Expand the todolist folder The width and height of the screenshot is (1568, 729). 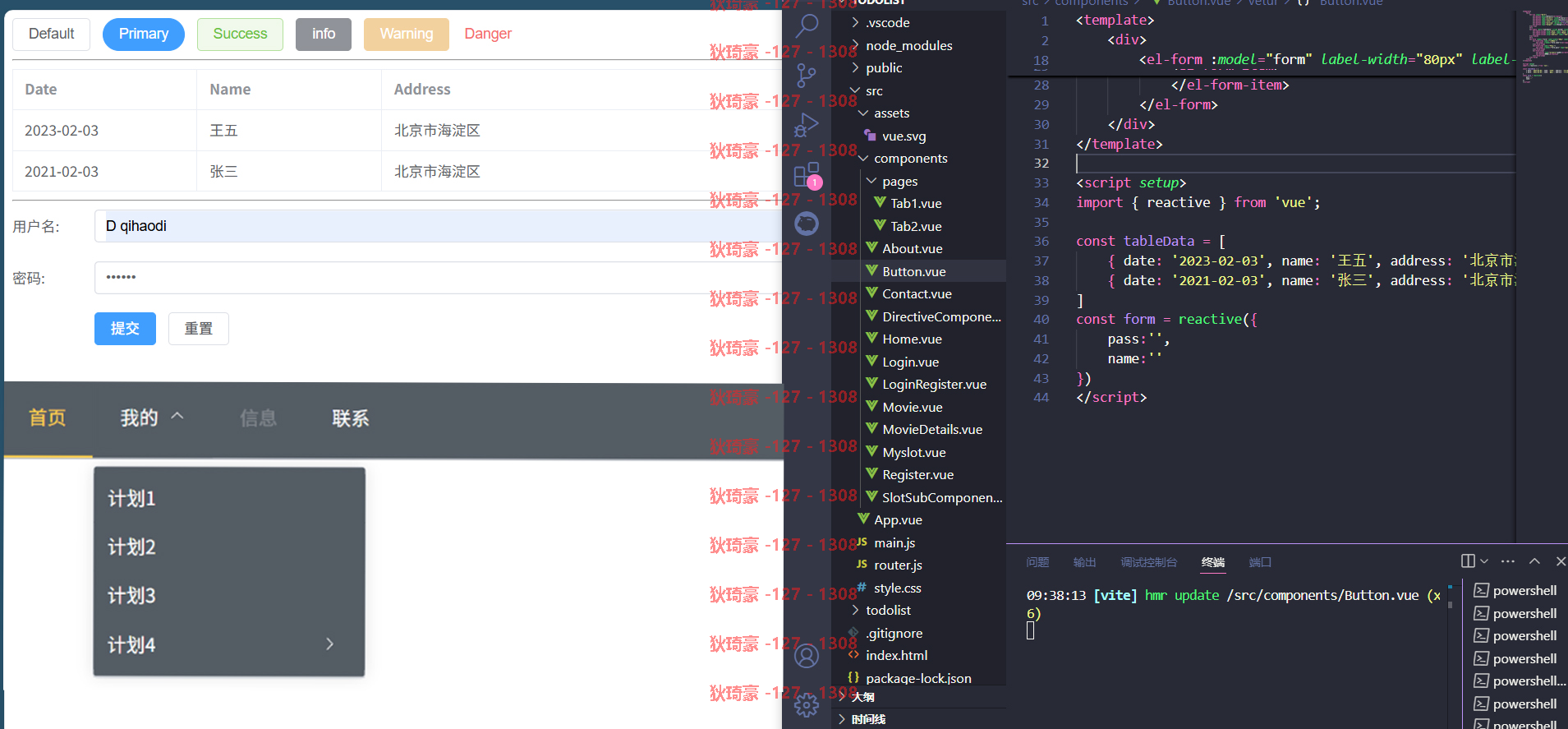tap(888, 610)
